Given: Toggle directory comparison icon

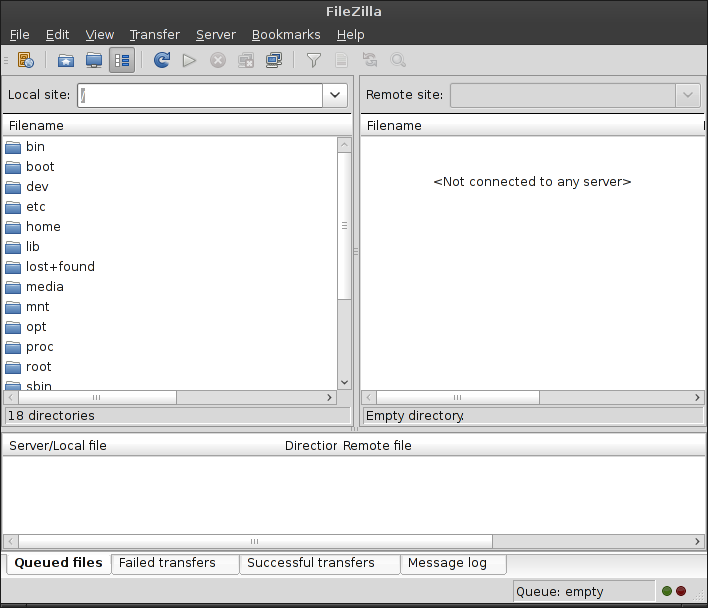Looking at the screenshot, I should pos(341,60).
